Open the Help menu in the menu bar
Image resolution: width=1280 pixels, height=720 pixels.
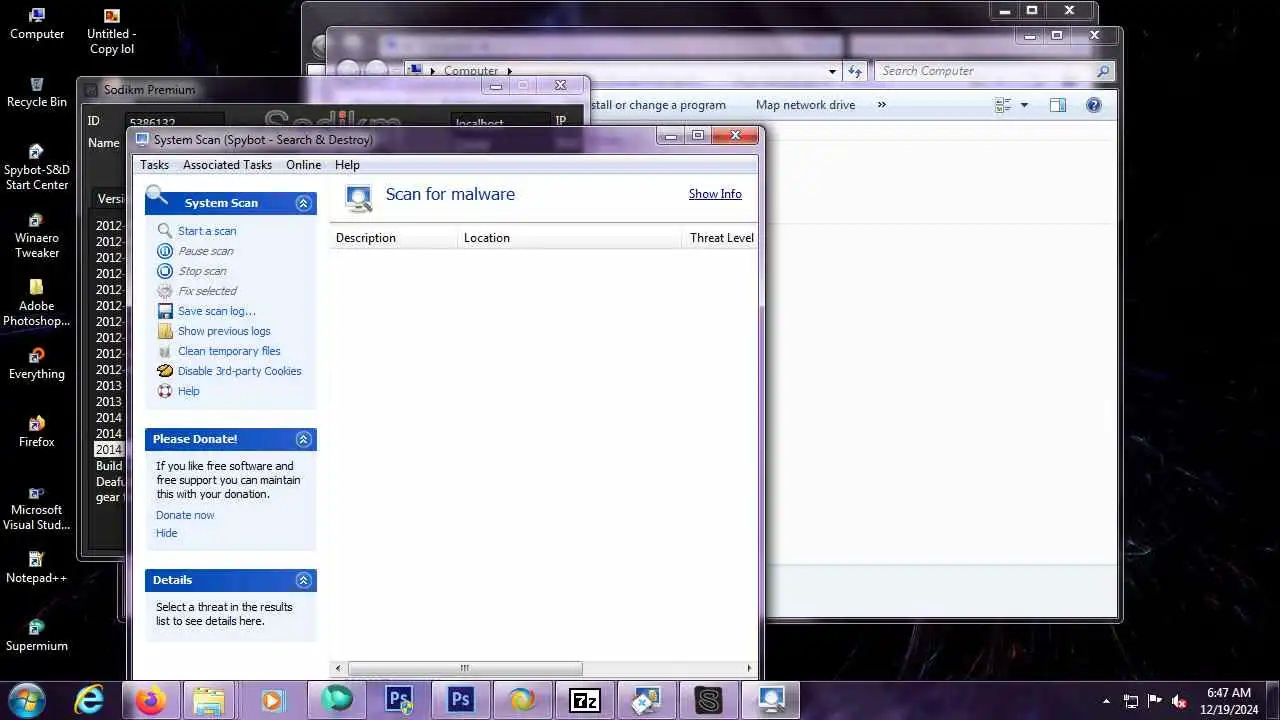[347, 165]
